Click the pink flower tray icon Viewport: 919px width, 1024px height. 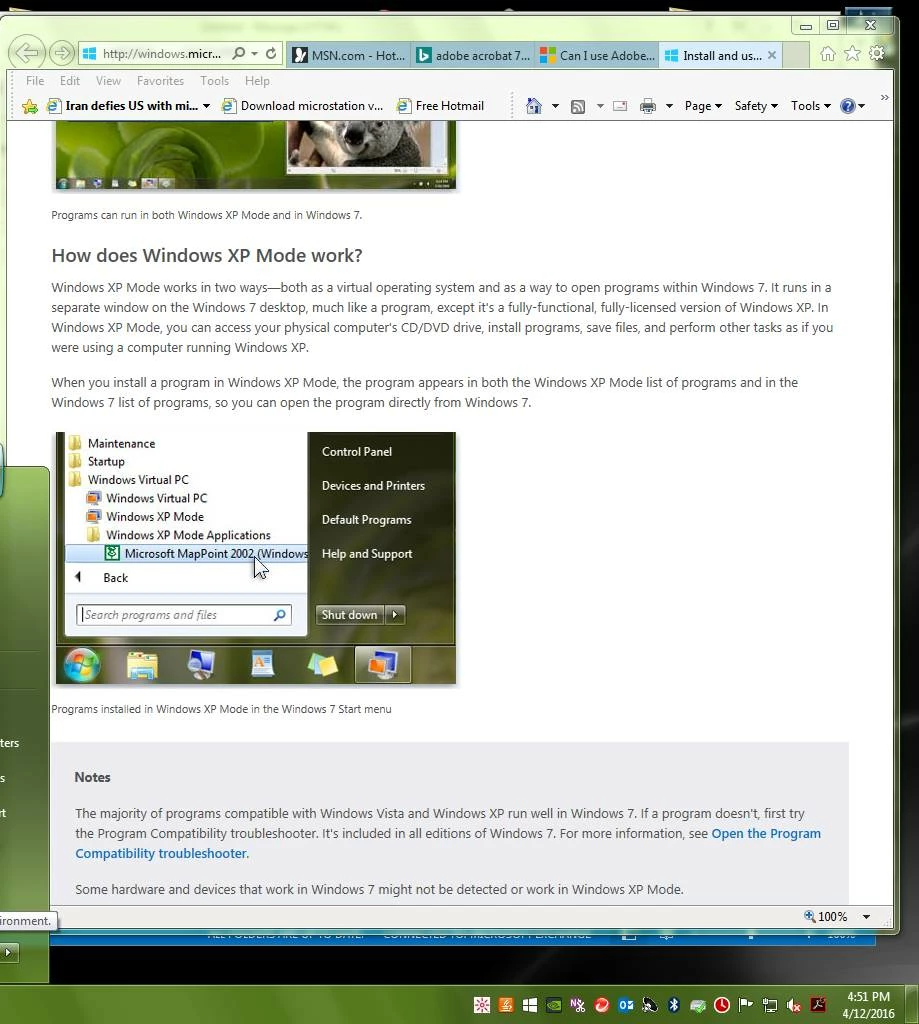(481, 1005)
